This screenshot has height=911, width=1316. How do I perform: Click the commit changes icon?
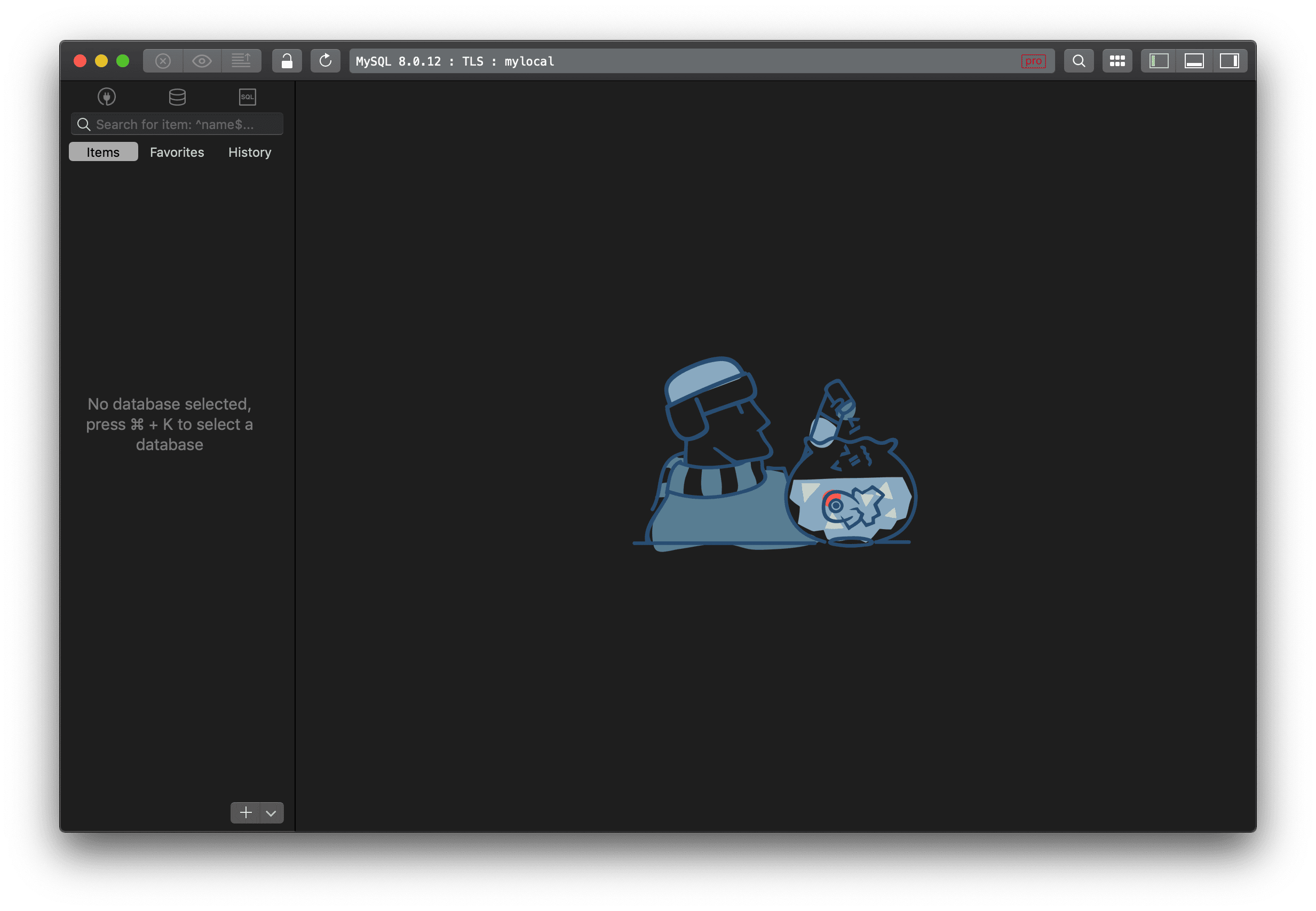tap(242, 61)
